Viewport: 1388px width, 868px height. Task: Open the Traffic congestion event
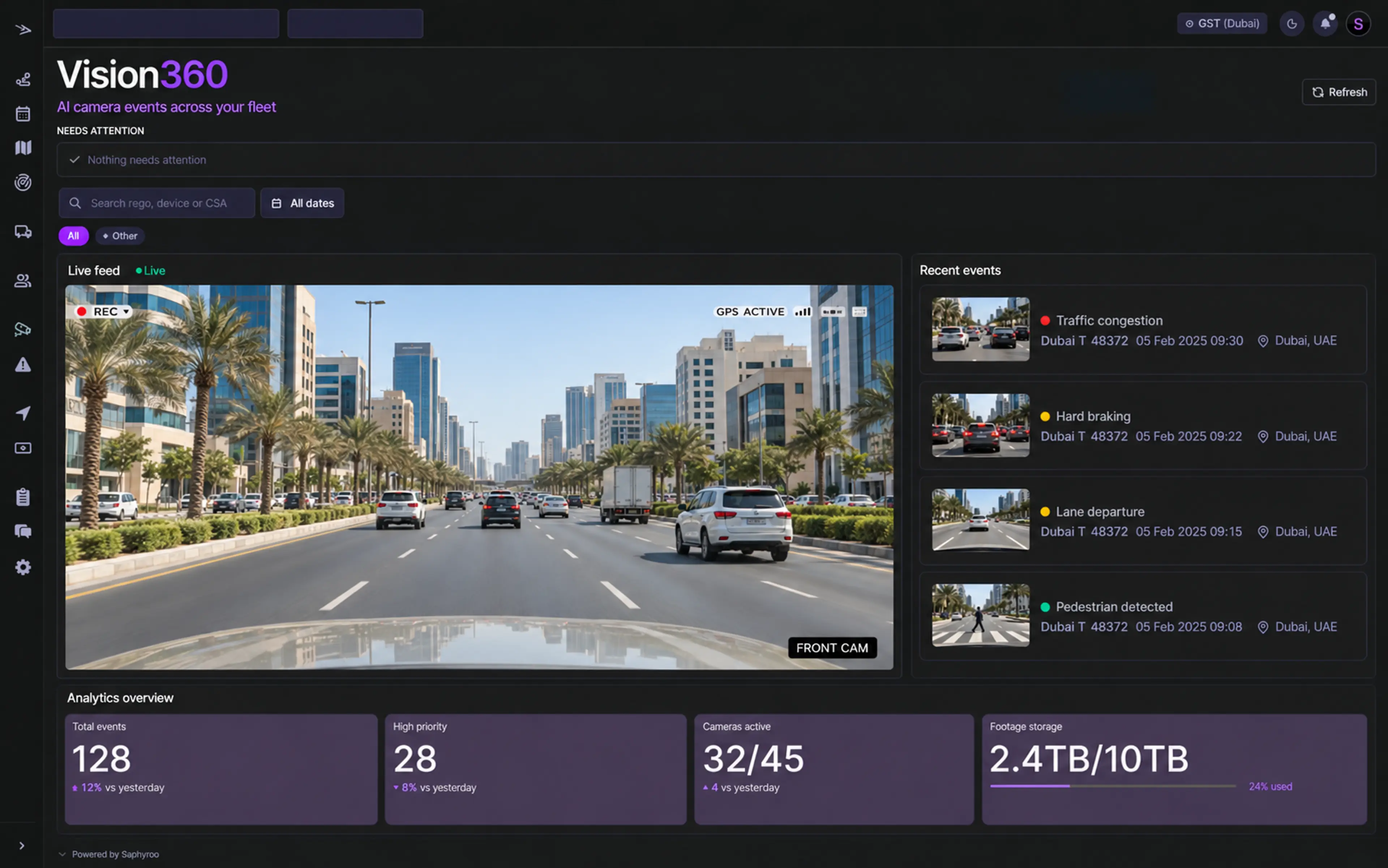pyautogui.click(x=1143, y=330)
